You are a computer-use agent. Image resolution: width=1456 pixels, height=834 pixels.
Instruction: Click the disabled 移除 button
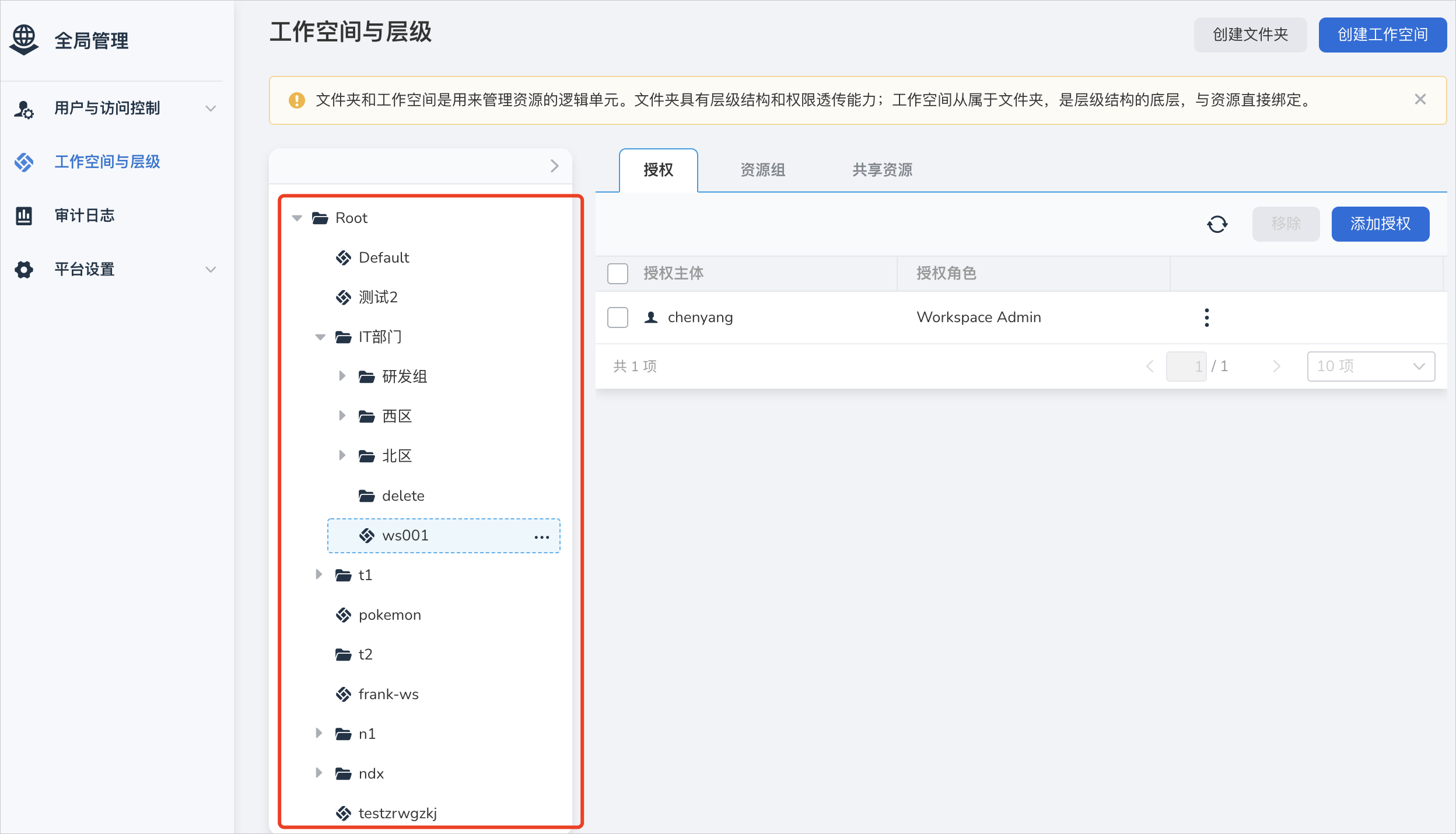tap(1286, 224)
